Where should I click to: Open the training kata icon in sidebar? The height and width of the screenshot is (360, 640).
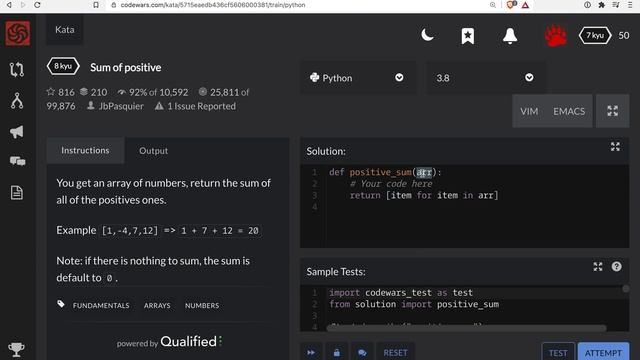(x=17, y=69)
